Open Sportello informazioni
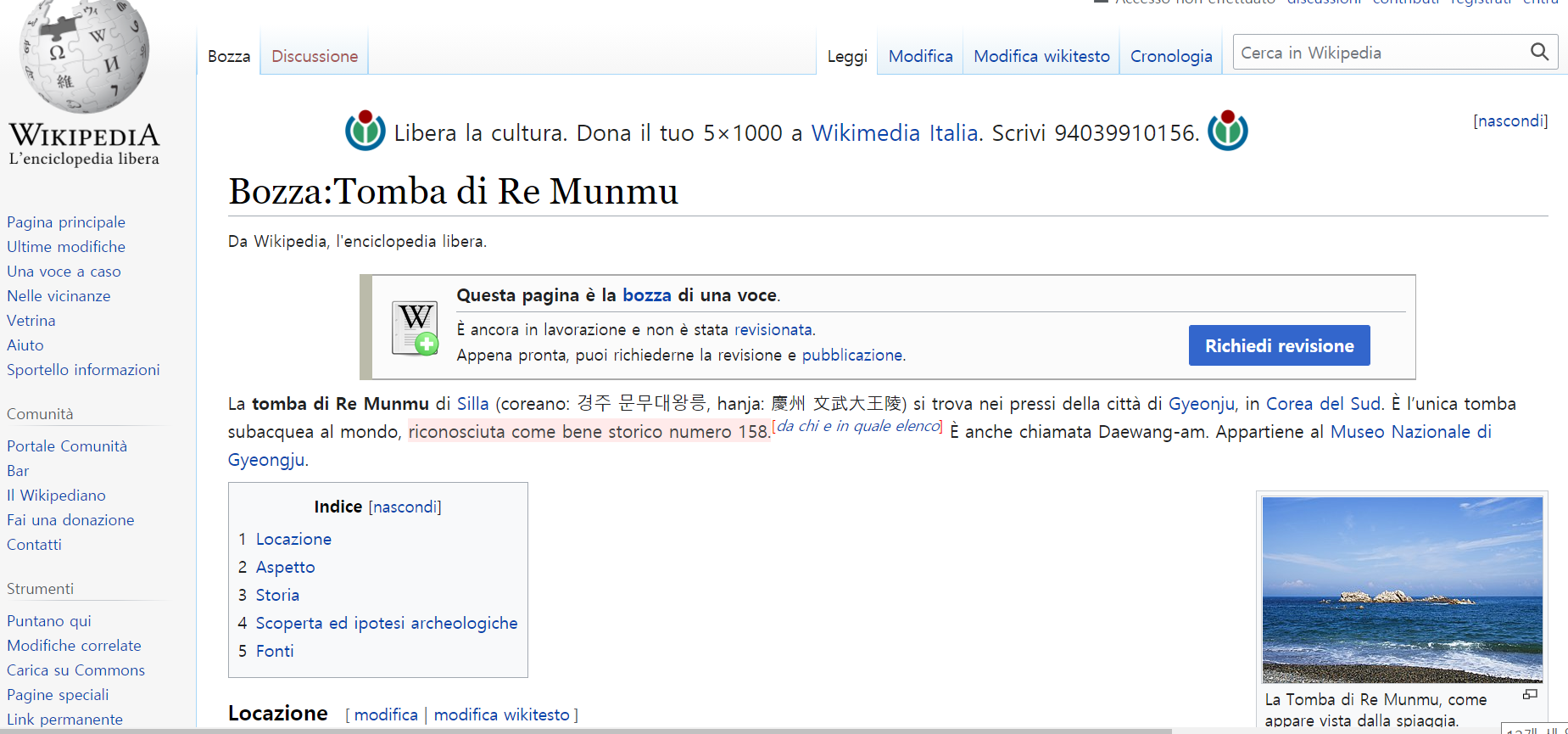1568x734 pixels. tap(83, 370)
